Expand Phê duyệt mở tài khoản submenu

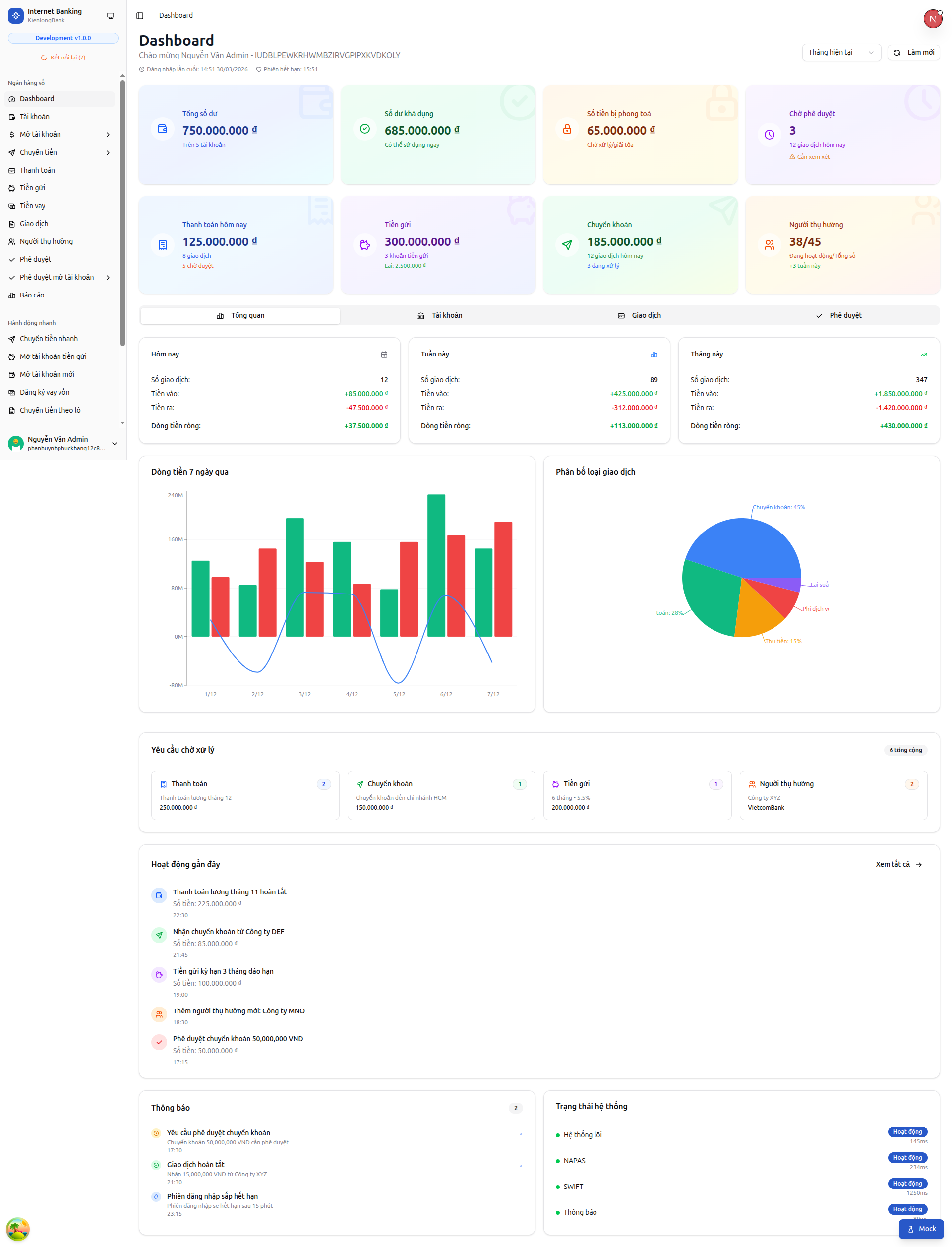coord(108,278)
